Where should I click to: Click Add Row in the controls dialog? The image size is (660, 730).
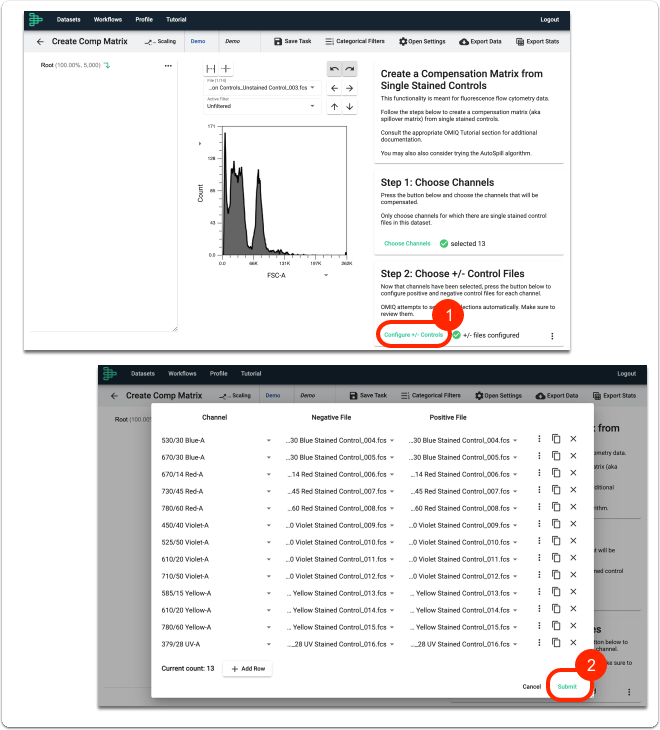point(248,669)
